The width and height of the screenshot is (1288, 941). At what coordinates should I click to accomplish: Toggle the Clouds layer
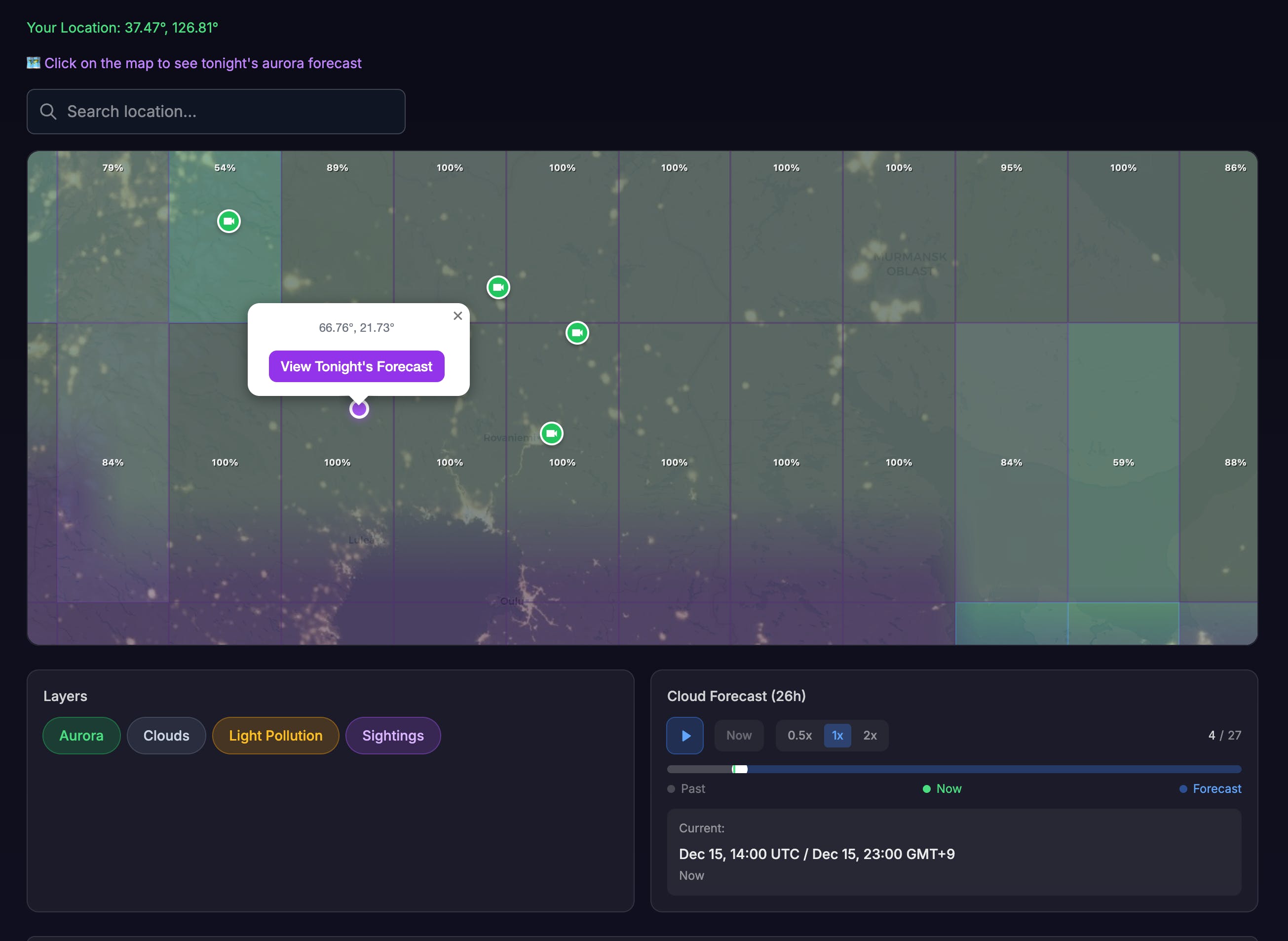(166, 735)
